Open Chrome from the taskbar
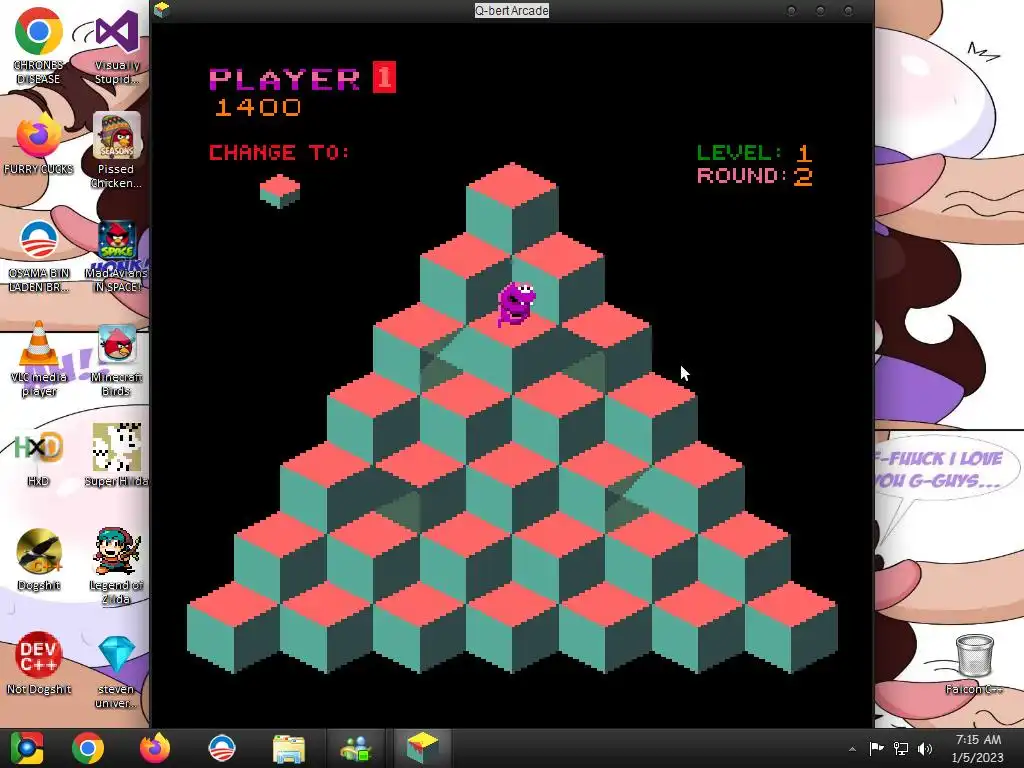The height and width of the screenshot is (768, 1024). [x=88, y=748]
